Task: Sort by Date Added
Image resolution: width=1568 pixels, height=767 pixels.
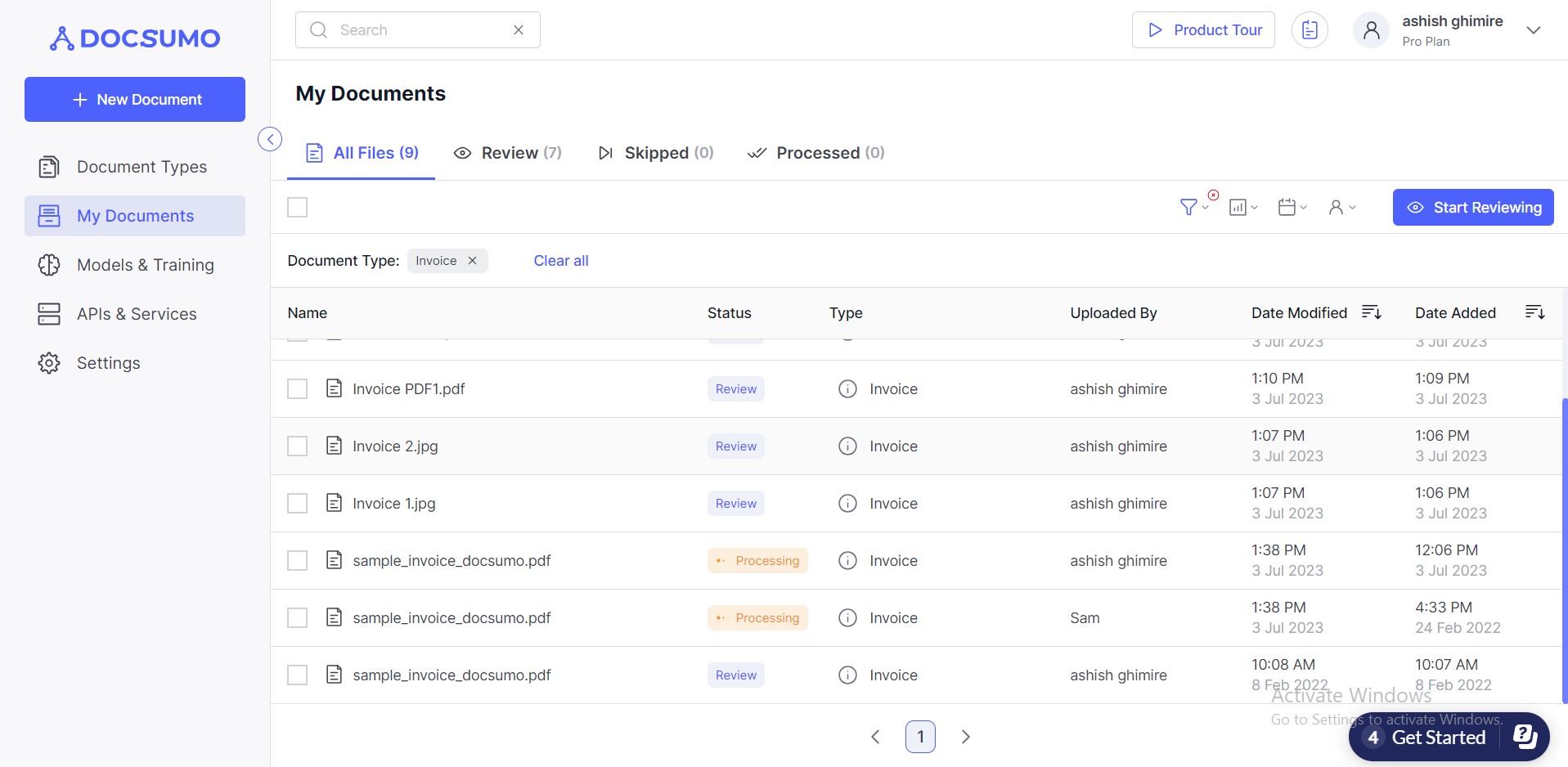Action: click(1534, 312)
